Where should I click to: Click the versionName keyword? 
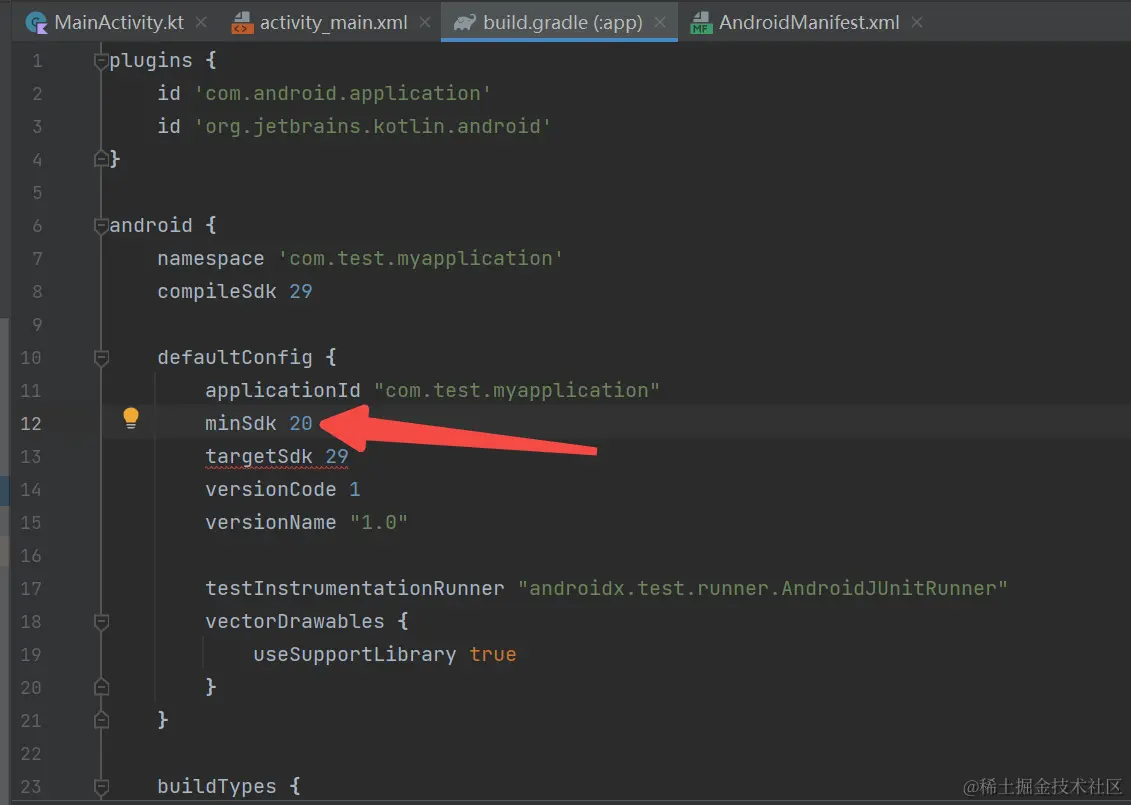coord(270,522)
